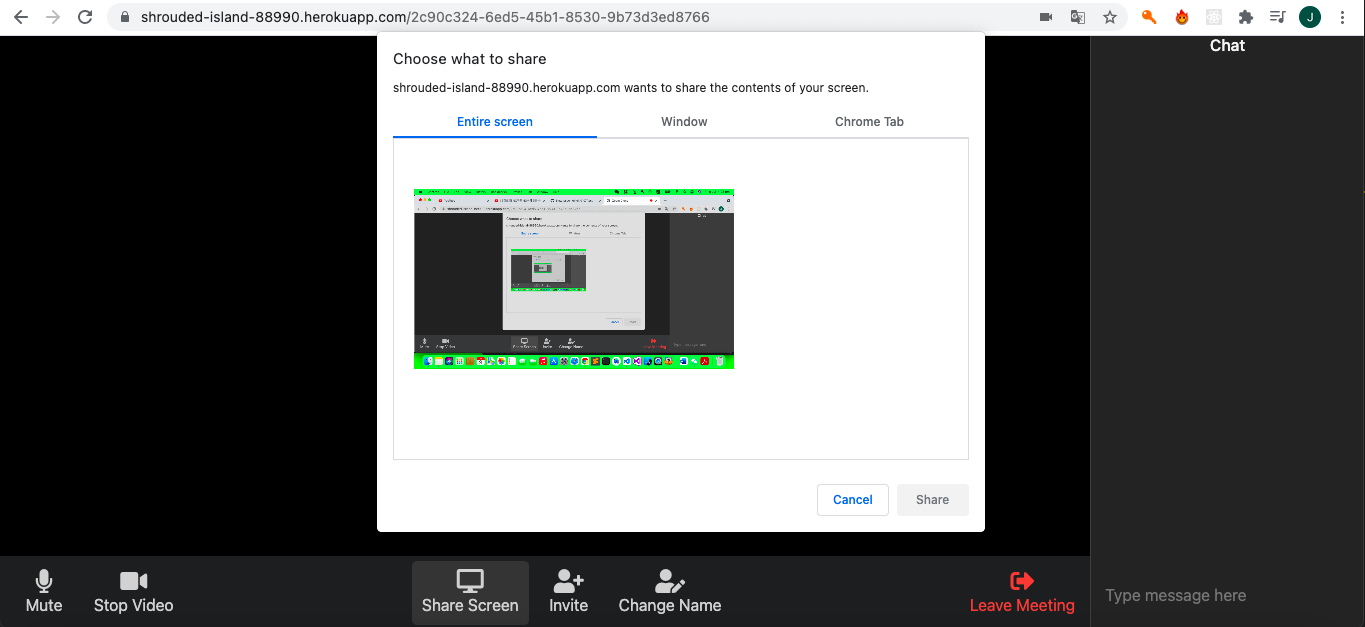
Task: Open site information via the padlock
Action: (123, 16)
